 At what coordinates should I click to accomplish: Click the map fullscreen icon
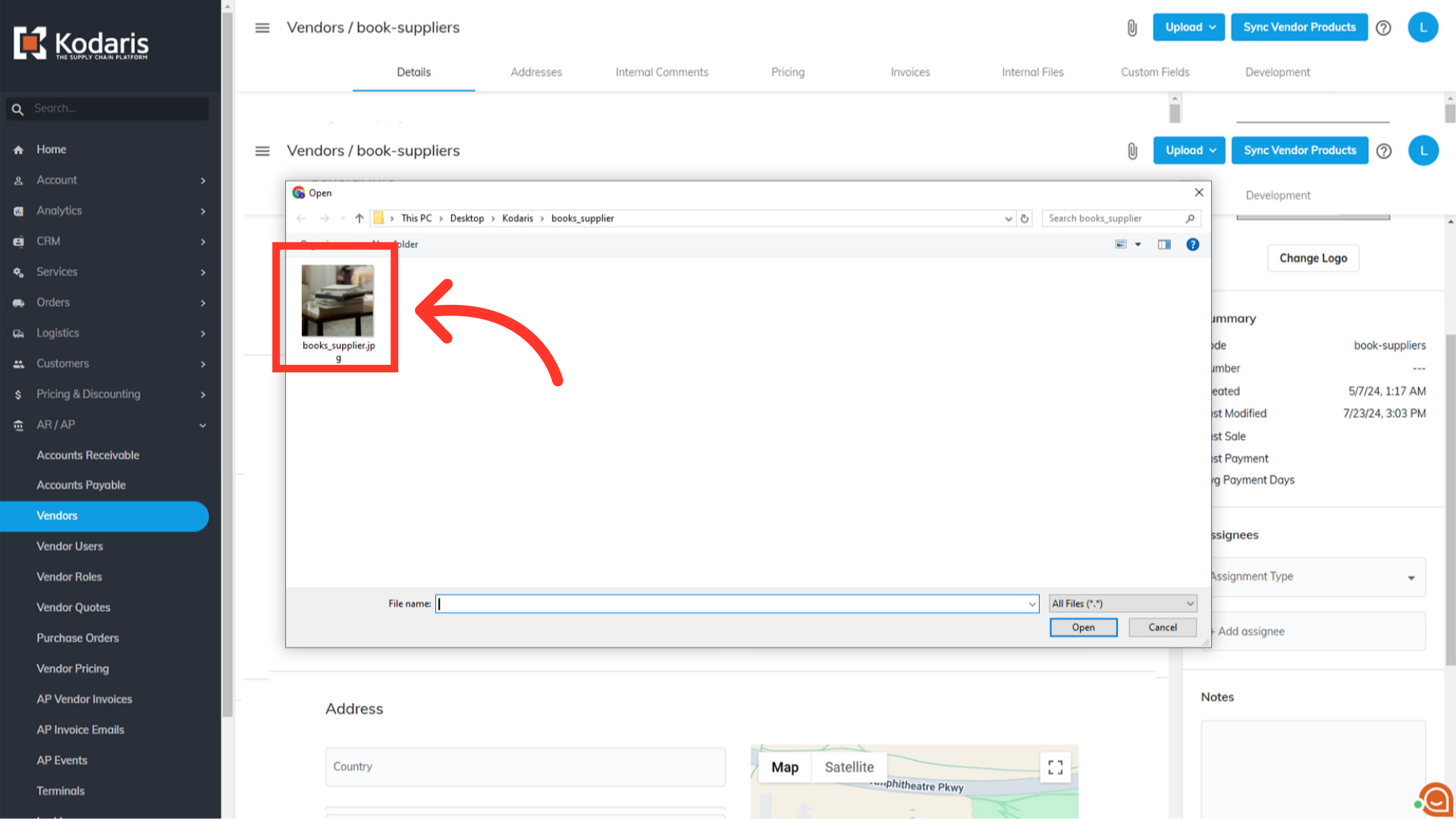[1055, 767]
